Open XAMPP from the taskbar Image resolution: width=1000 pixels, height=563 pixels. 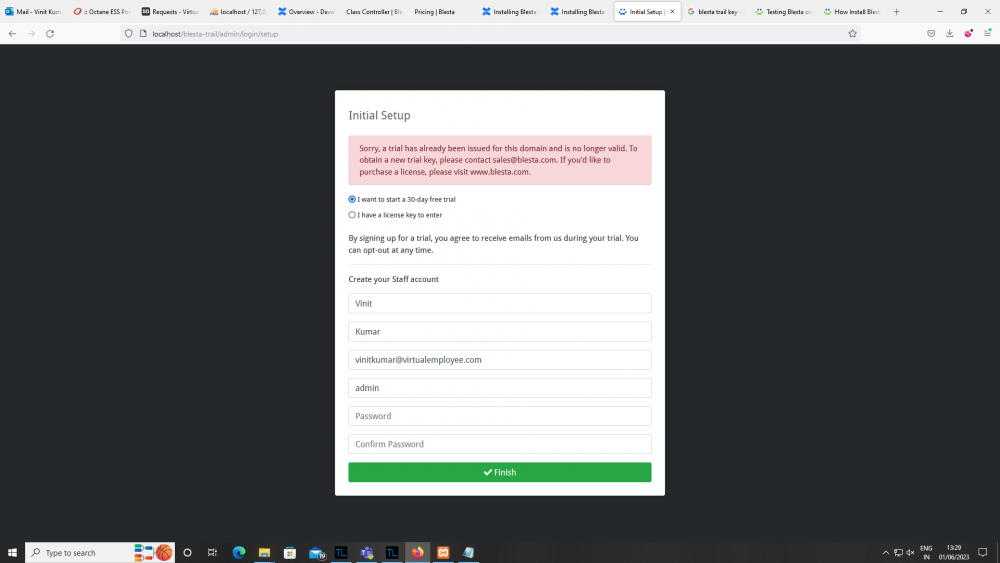coord(443,553)
